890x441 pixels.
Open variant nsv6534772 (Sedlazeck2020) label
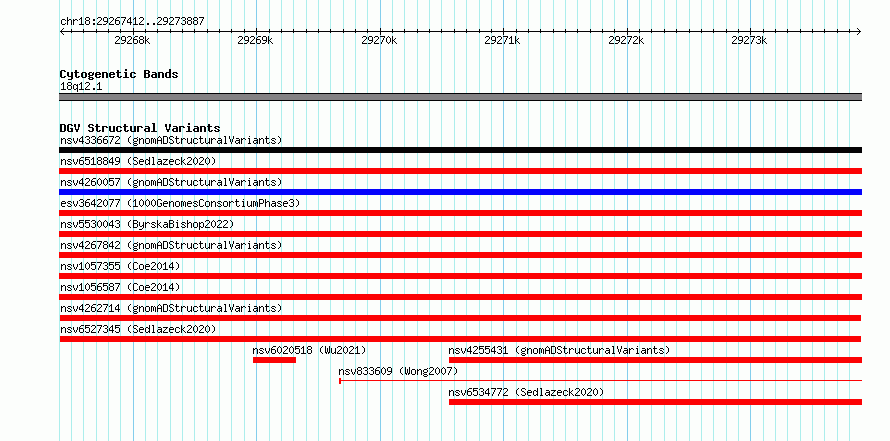click(526, 392)
